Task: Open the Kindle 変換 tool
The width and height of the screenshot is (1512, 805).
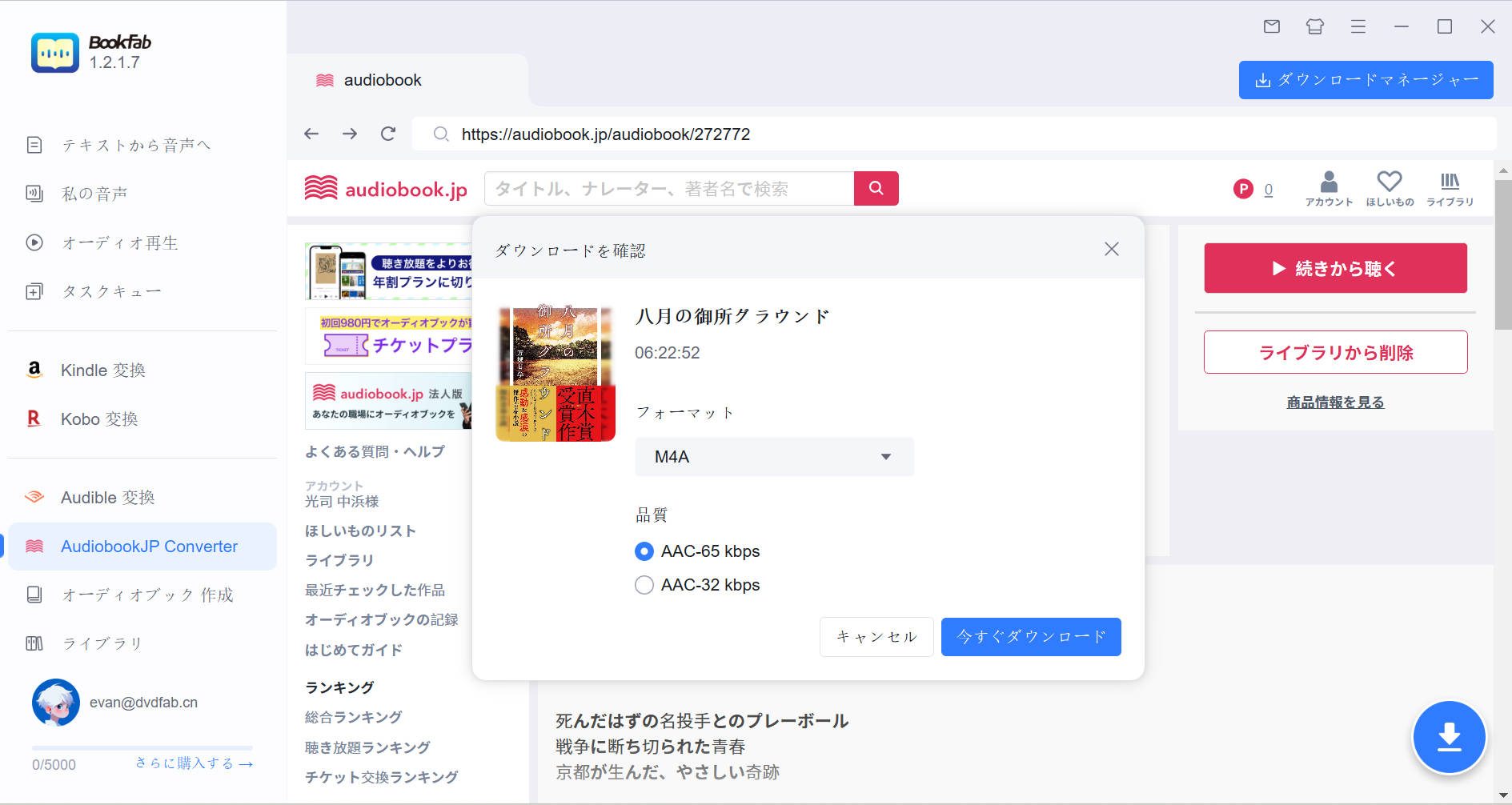Action: 104,370
